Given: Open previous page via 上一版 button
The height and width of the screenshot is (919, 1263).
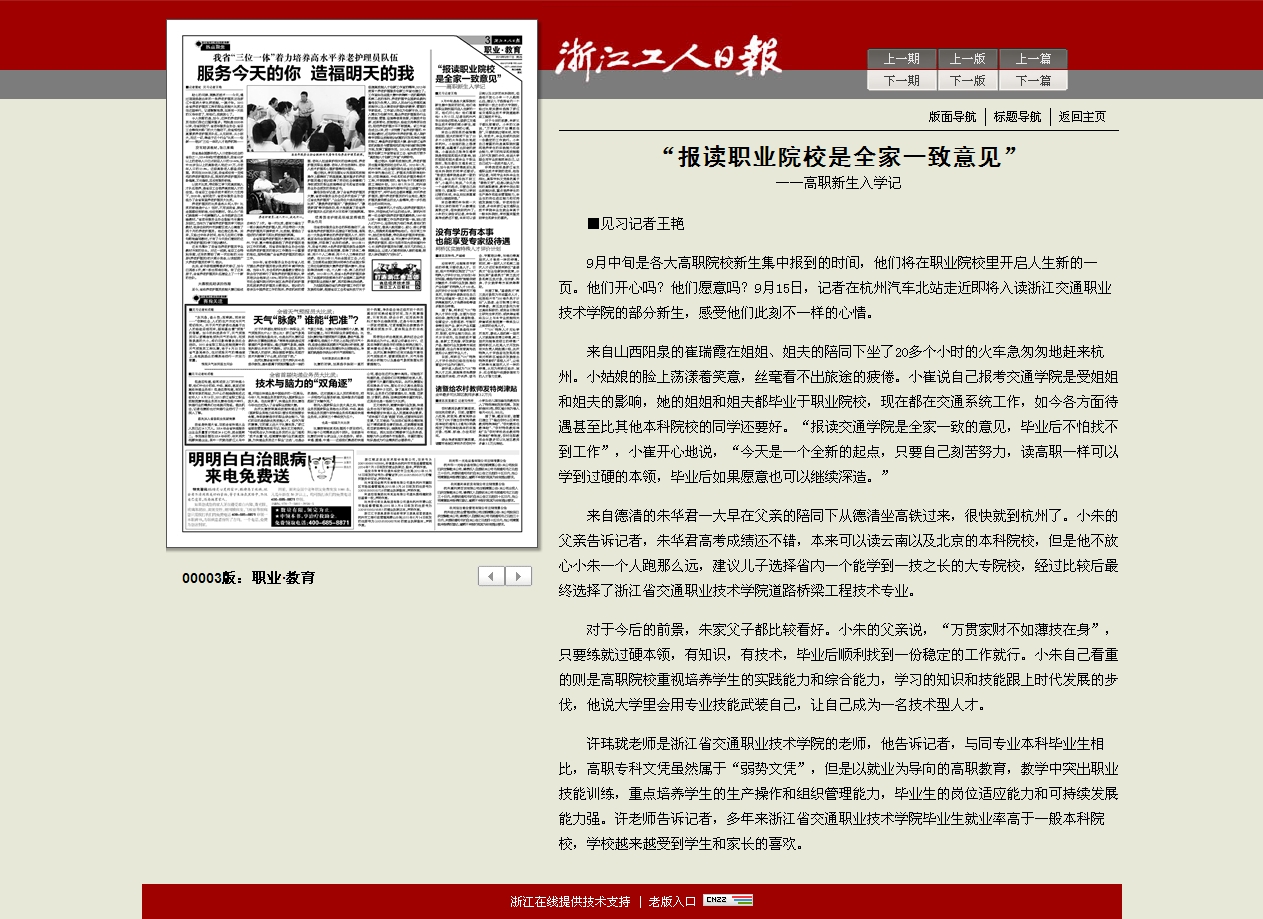Looking at the screenshot, I should [967, 59].
